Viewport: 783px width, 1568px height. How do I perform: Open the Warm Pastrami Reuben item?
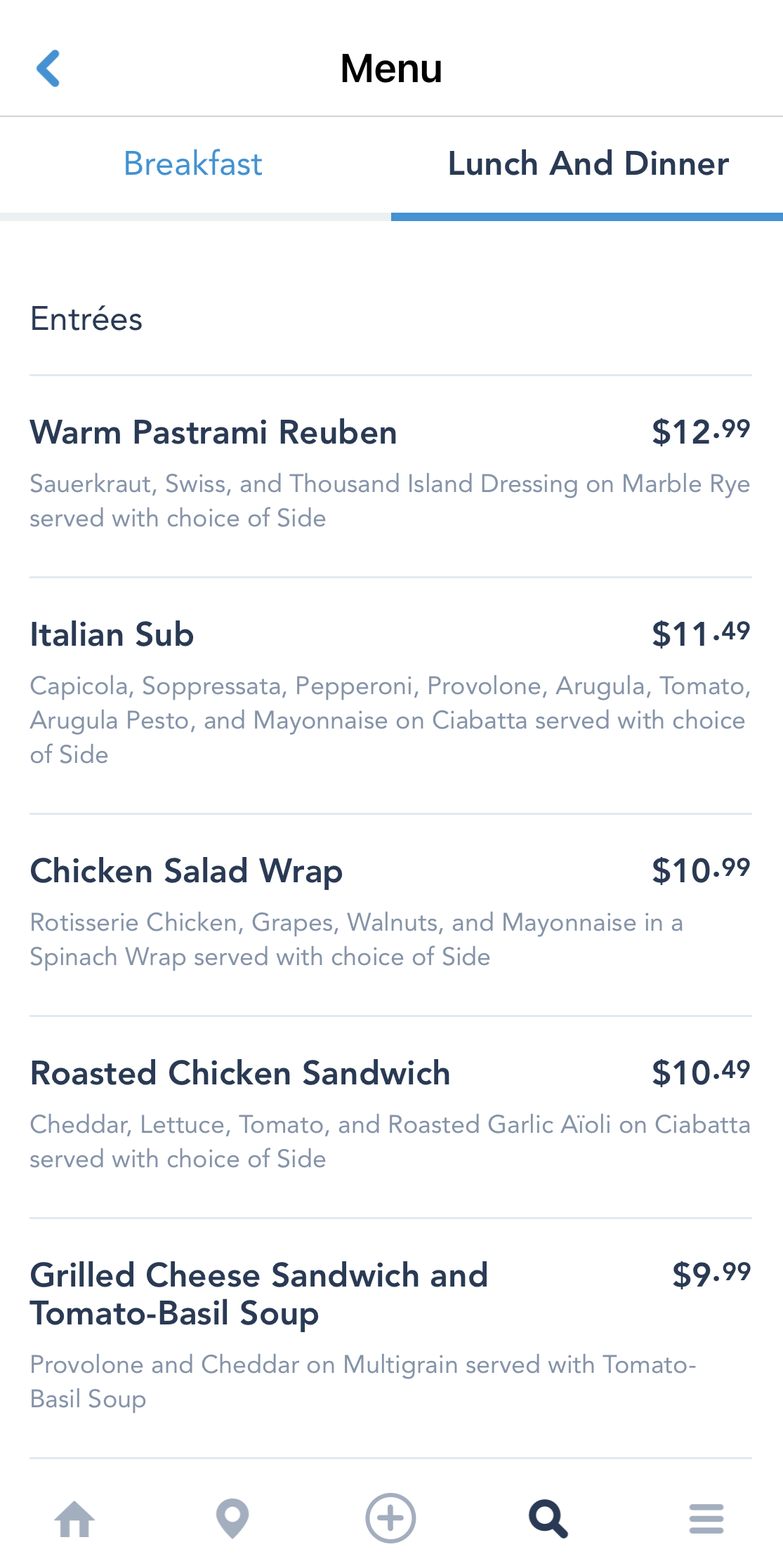(x=213, y=432)
